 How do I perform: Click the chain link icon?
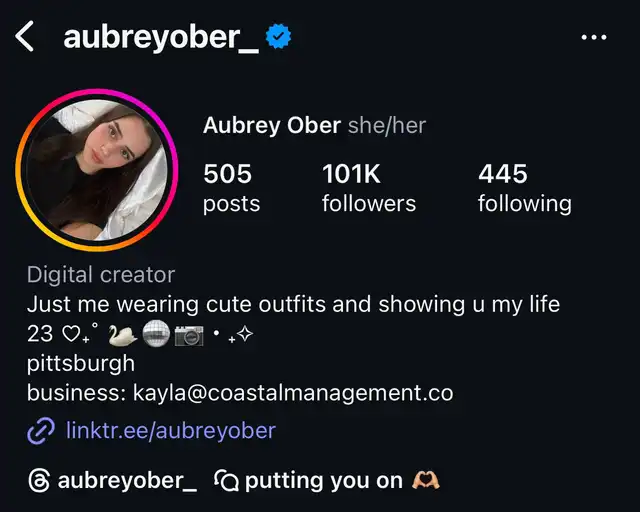tap(41, 431)
